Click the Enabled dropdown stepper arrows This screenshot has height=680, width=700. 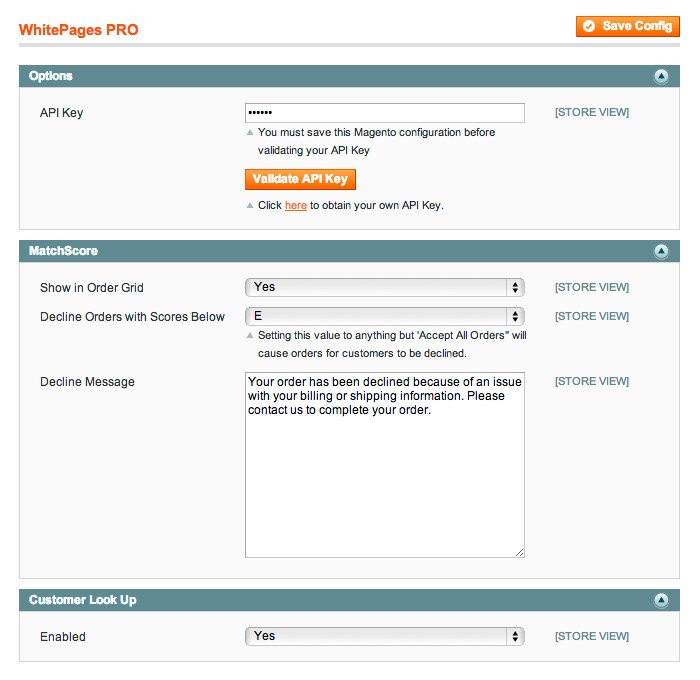[515, 636]
